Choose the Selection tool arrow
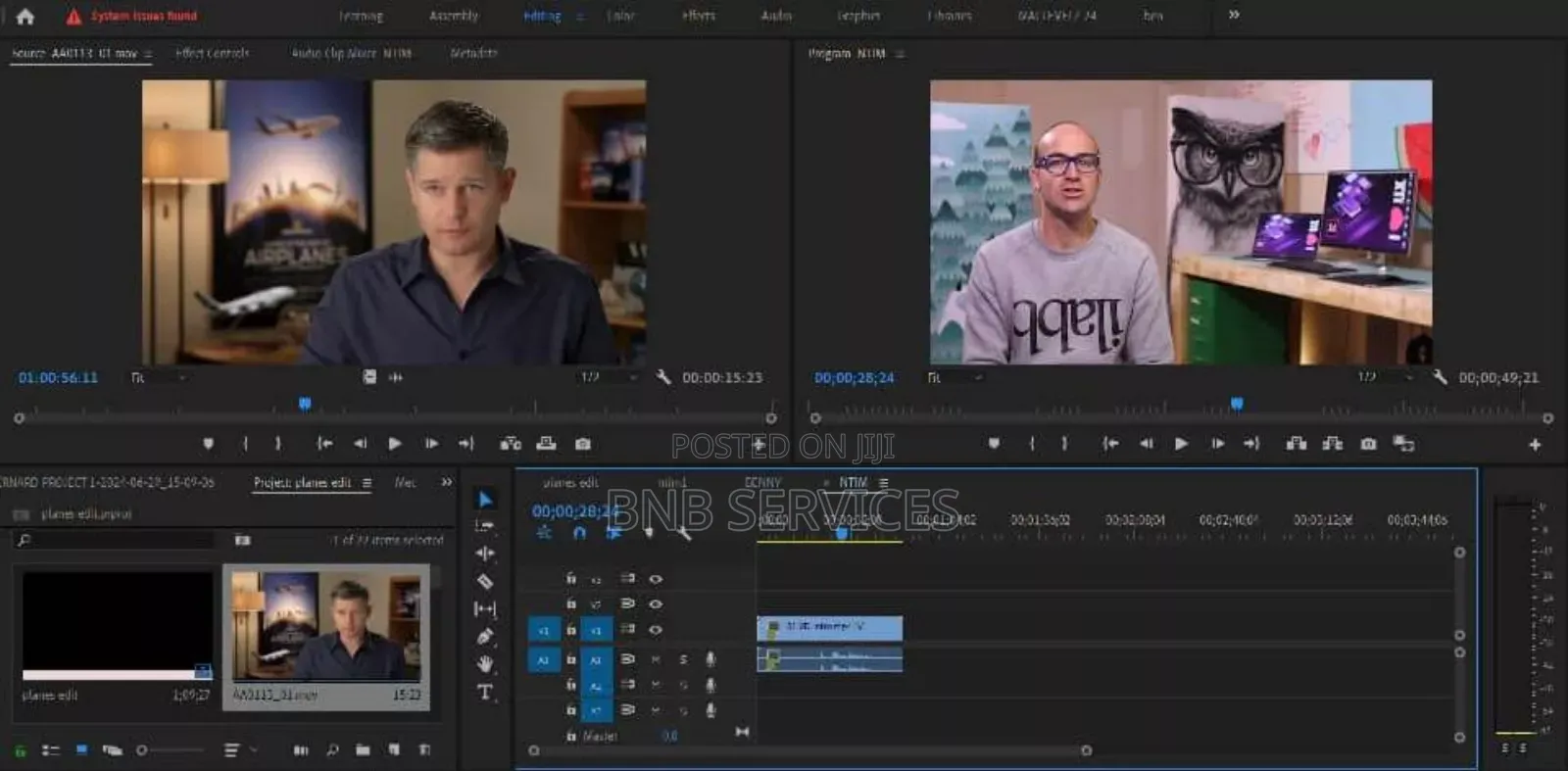The height and width of the screenshot is (771, 1568). 485,500
